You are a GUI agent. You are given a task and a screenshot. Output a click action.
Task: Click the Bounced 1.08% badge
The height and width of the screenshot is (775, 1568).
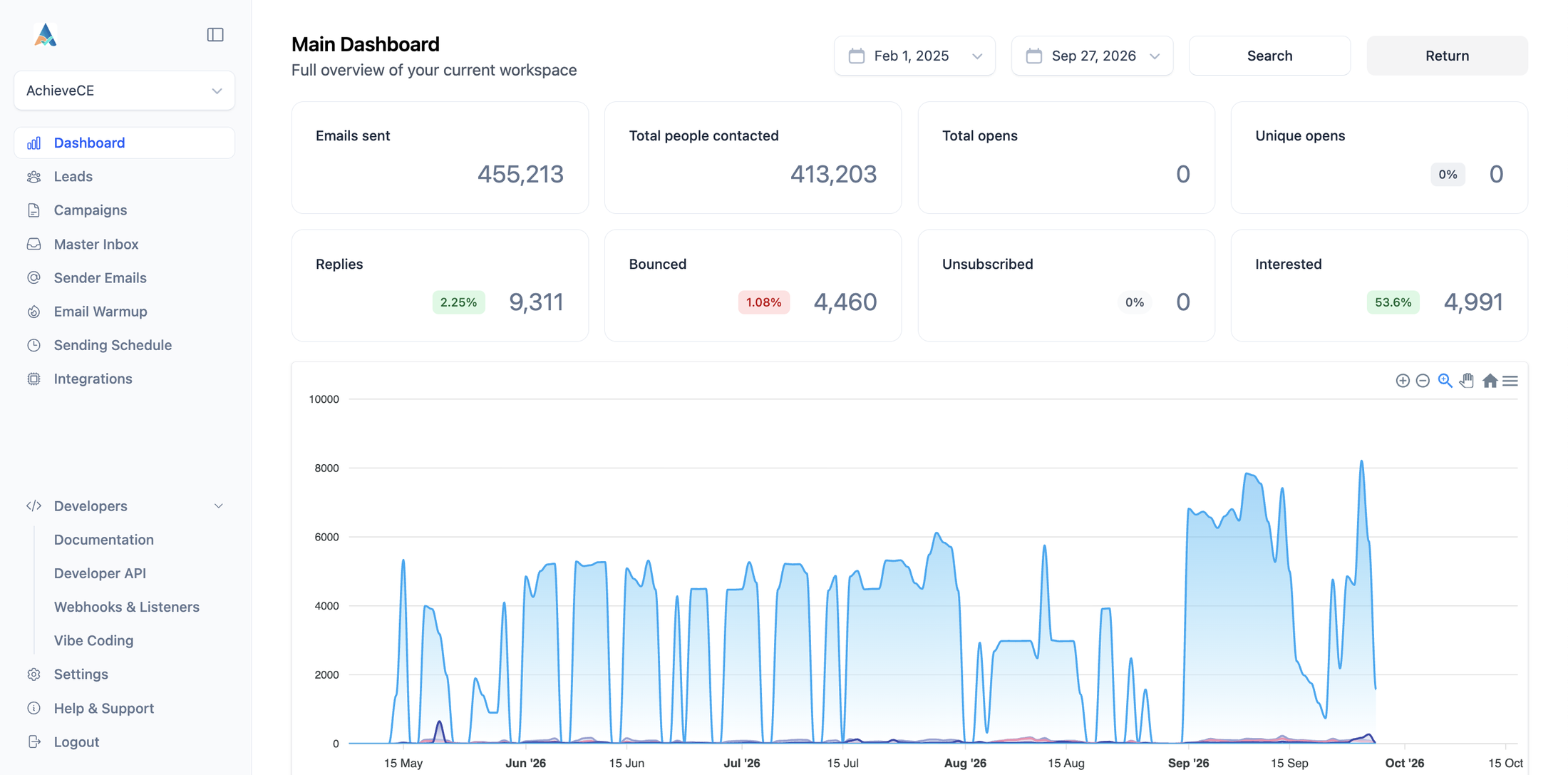[x=763, y=302]
